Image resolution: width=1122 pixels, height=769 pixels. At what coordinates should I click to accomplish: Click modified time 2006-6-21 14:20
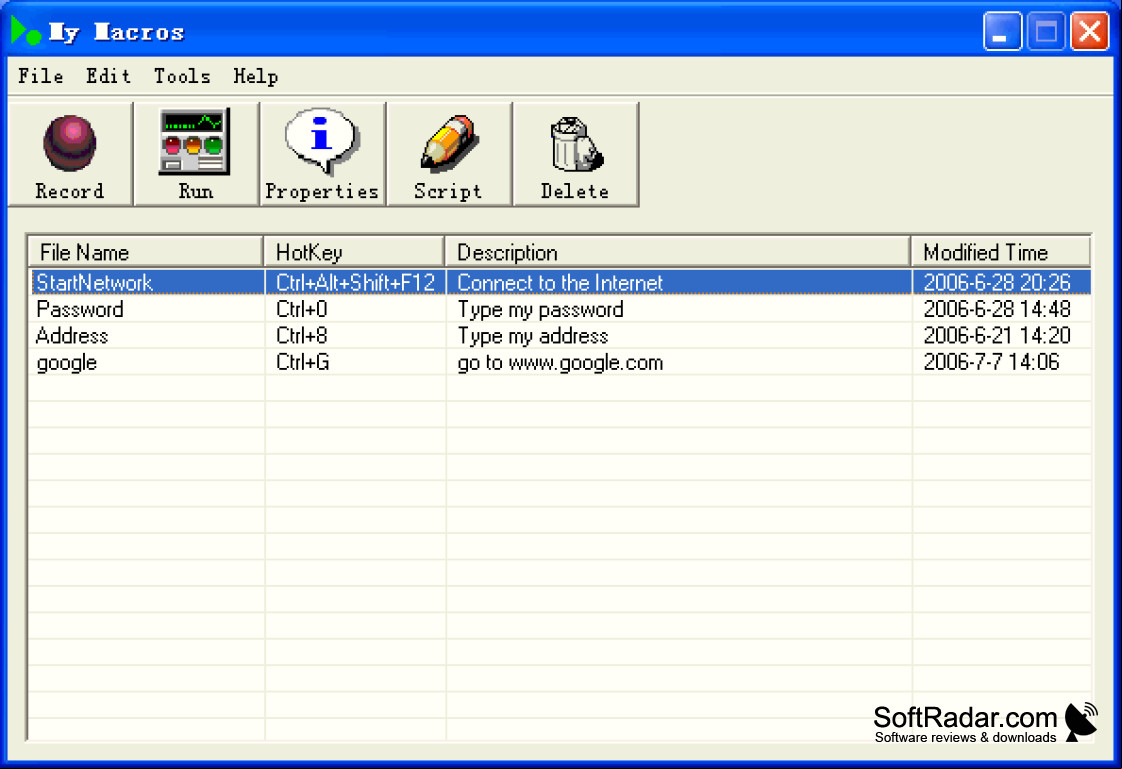(x=997, y=336)
